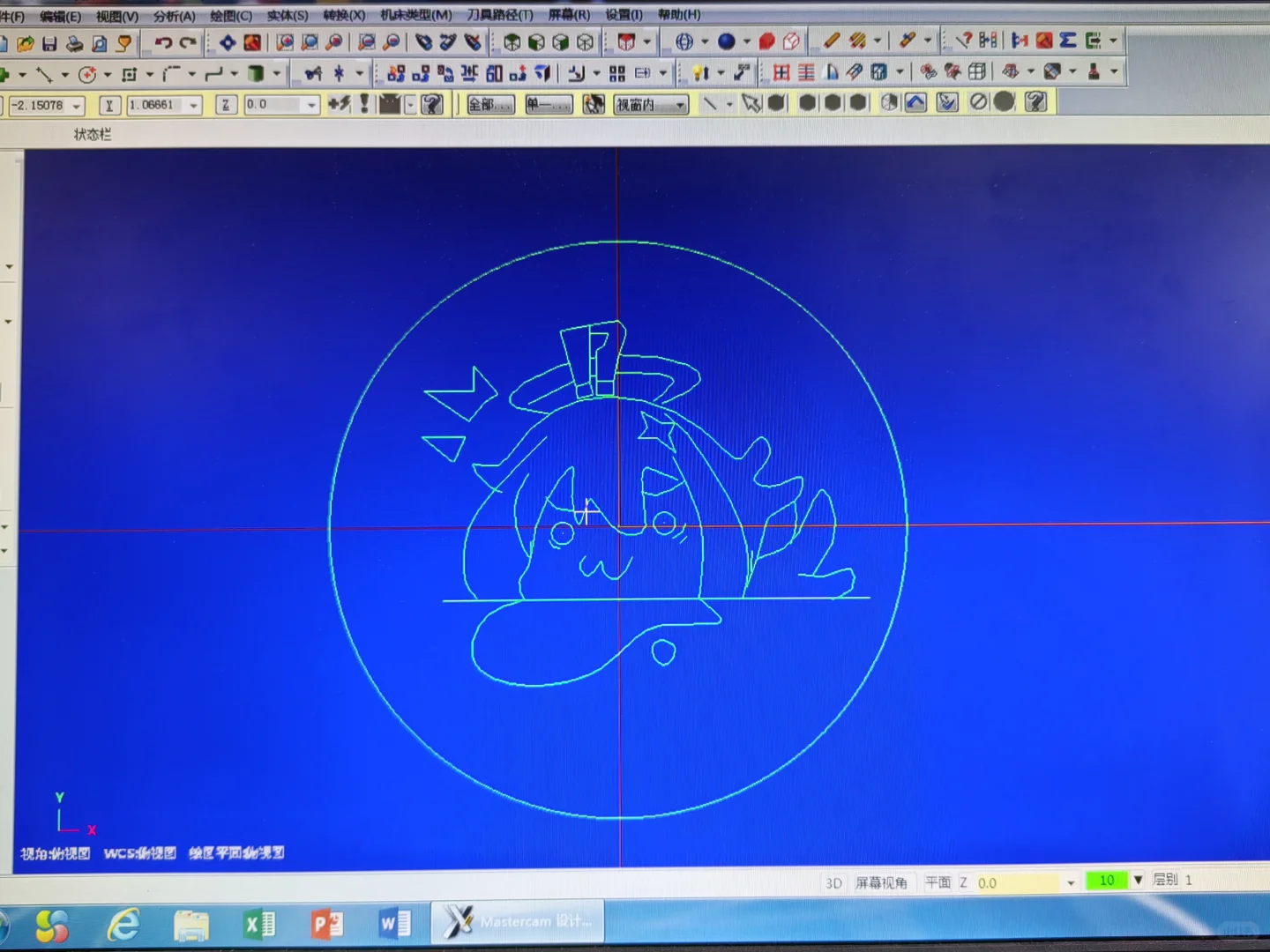The height and width of the screenshot is (952, 1270).
Task: Click the undo arrow icon
Action: 163,42
